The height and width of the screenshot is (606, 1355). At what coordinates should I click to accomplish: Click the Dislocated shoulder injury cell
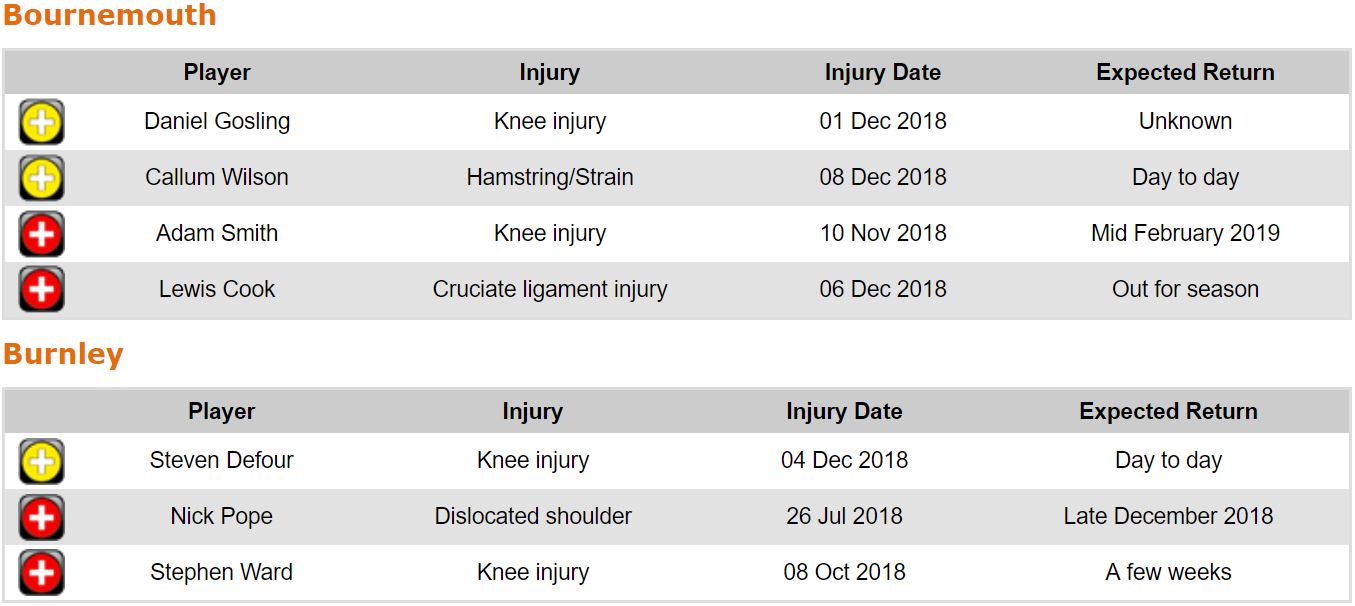pyautogui.click(x=533, y=517)
